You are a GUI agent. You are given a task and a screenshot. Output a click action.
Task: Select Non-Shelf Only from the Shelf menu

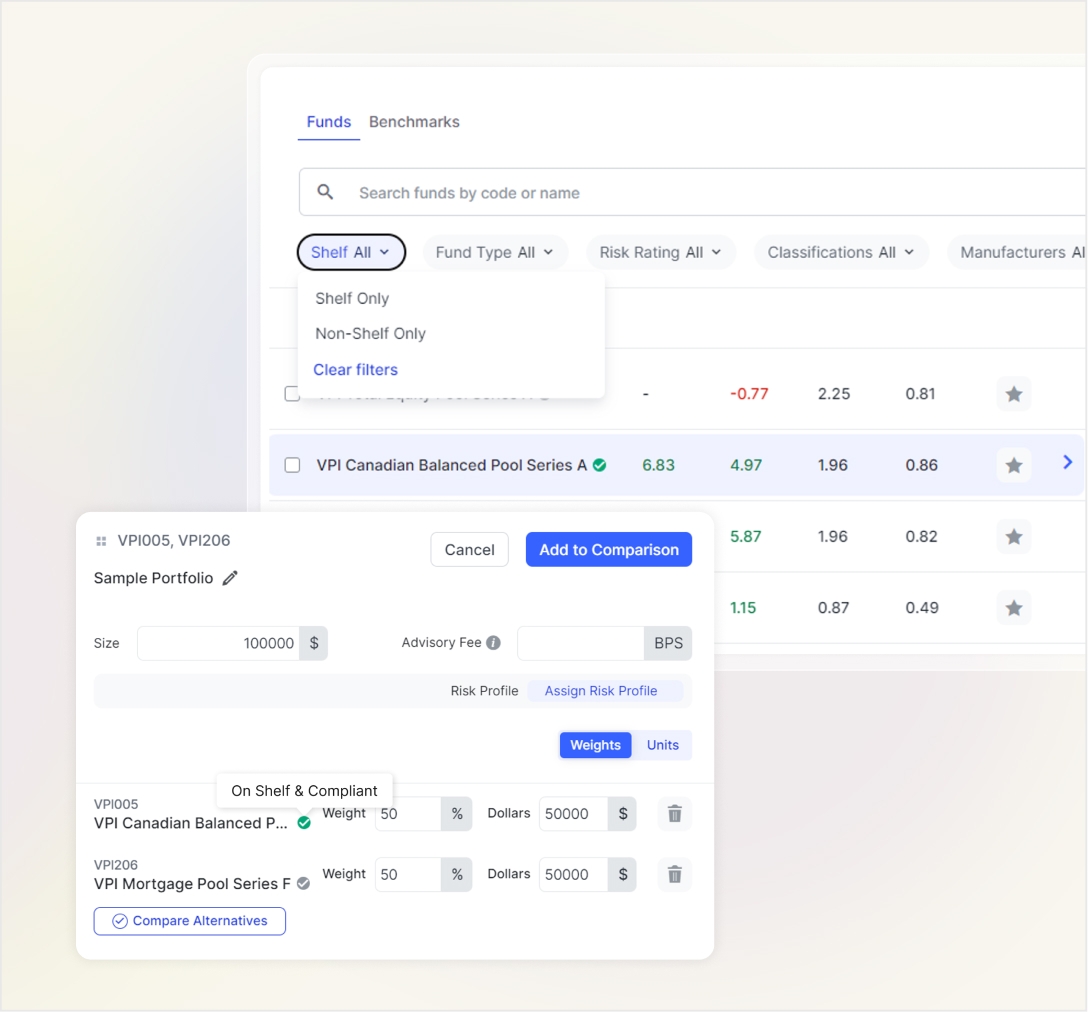pyautogui.click(x=371, y=333)
